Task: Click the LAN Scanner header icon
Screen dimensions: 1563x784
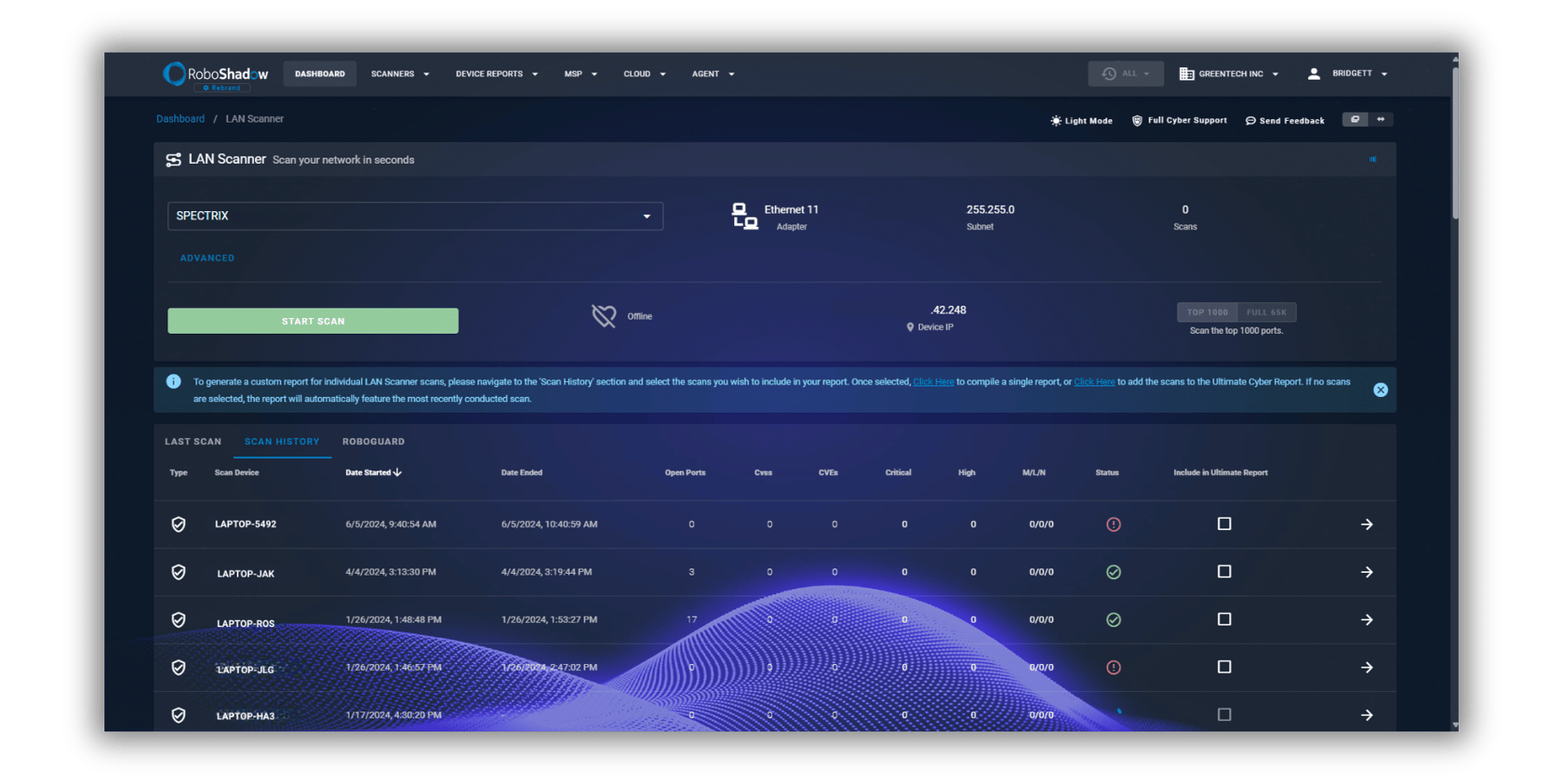Action: click(173, 159)
